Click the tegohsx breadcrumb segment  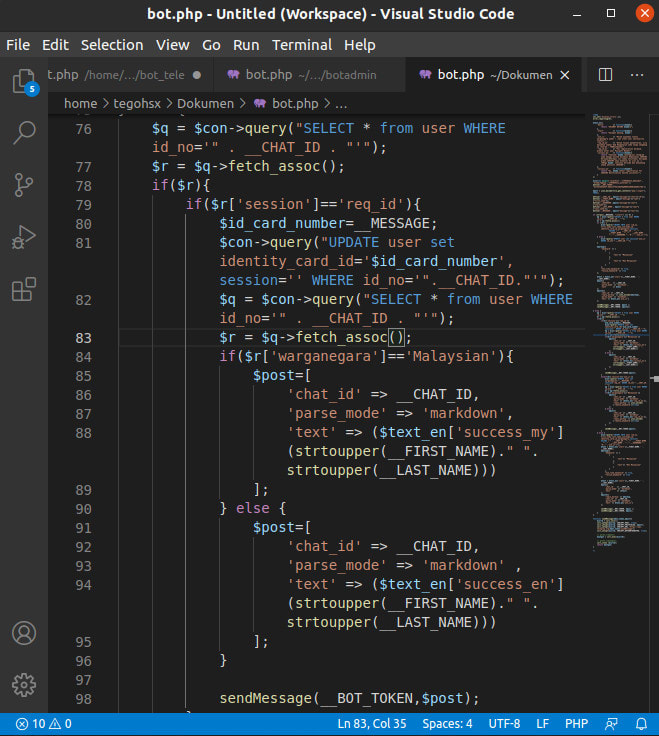point(137,104)
